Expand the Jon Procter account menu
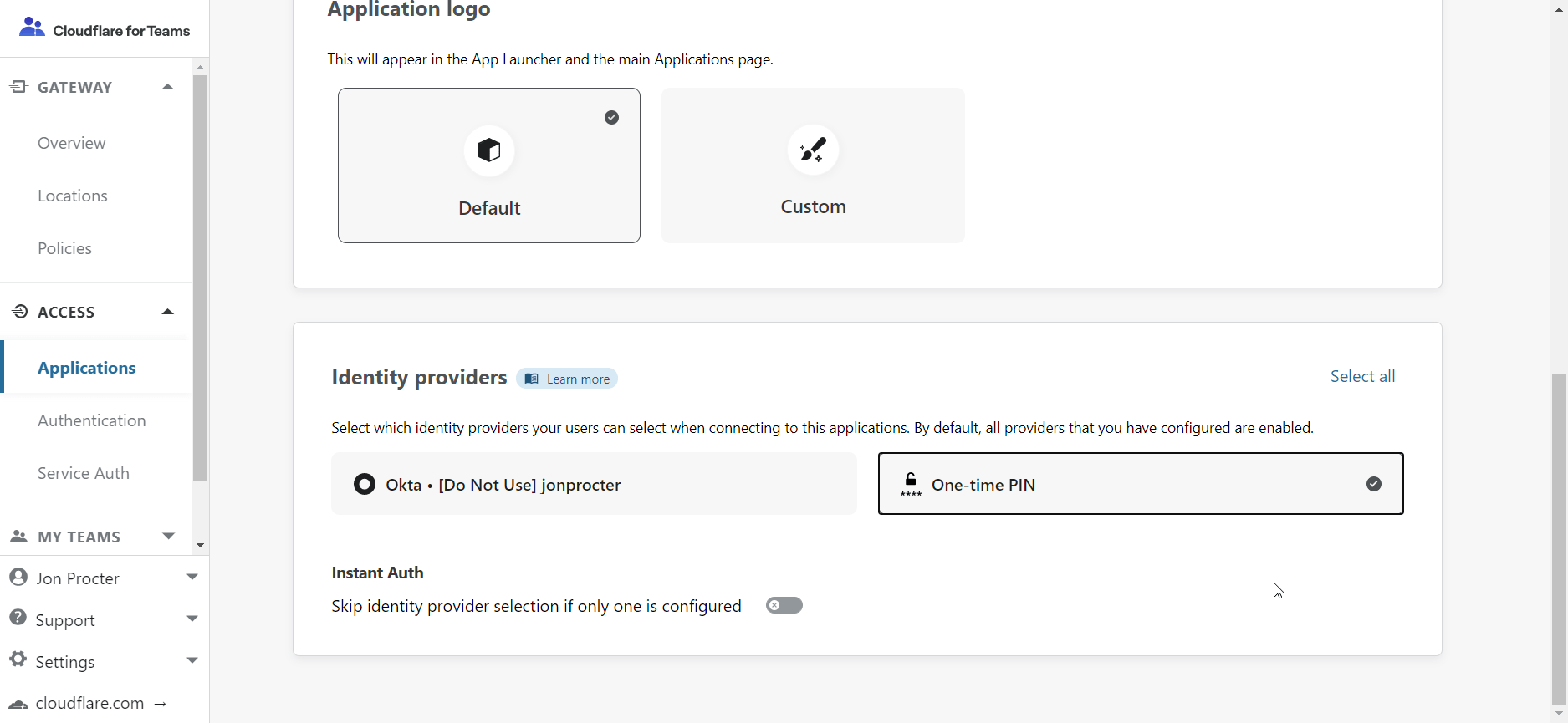 pos(192,577)
